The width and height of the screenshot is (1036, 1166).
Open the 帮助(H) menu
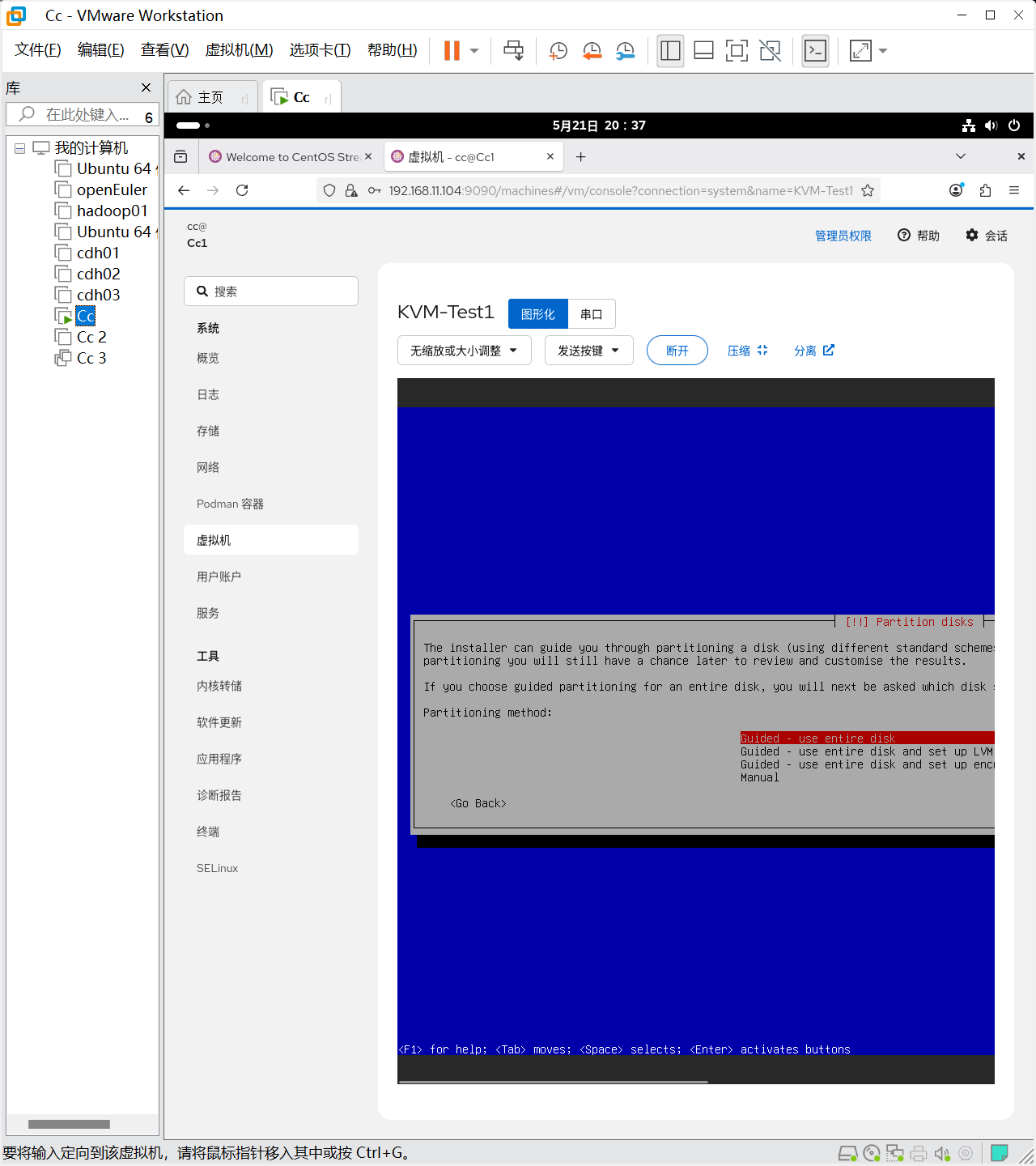[x=392, y=50]
